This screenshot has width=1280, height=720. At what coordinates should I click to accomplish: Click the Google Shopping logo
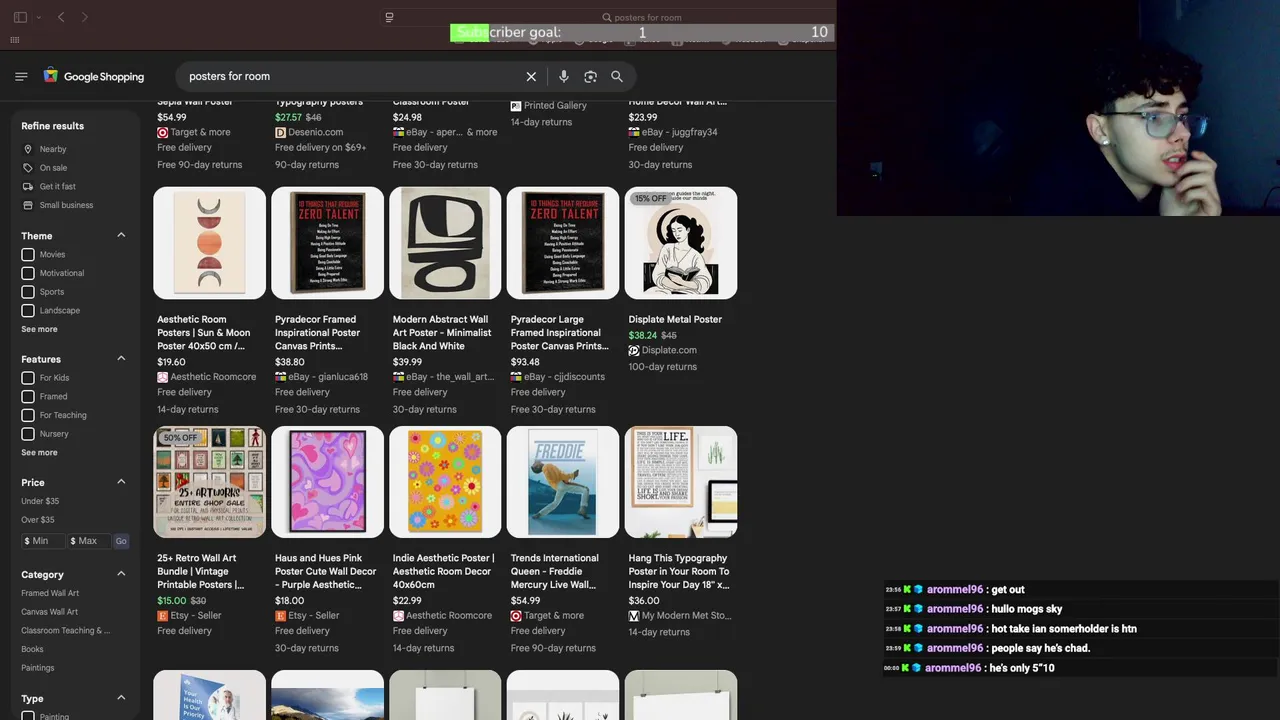(94, 76)
